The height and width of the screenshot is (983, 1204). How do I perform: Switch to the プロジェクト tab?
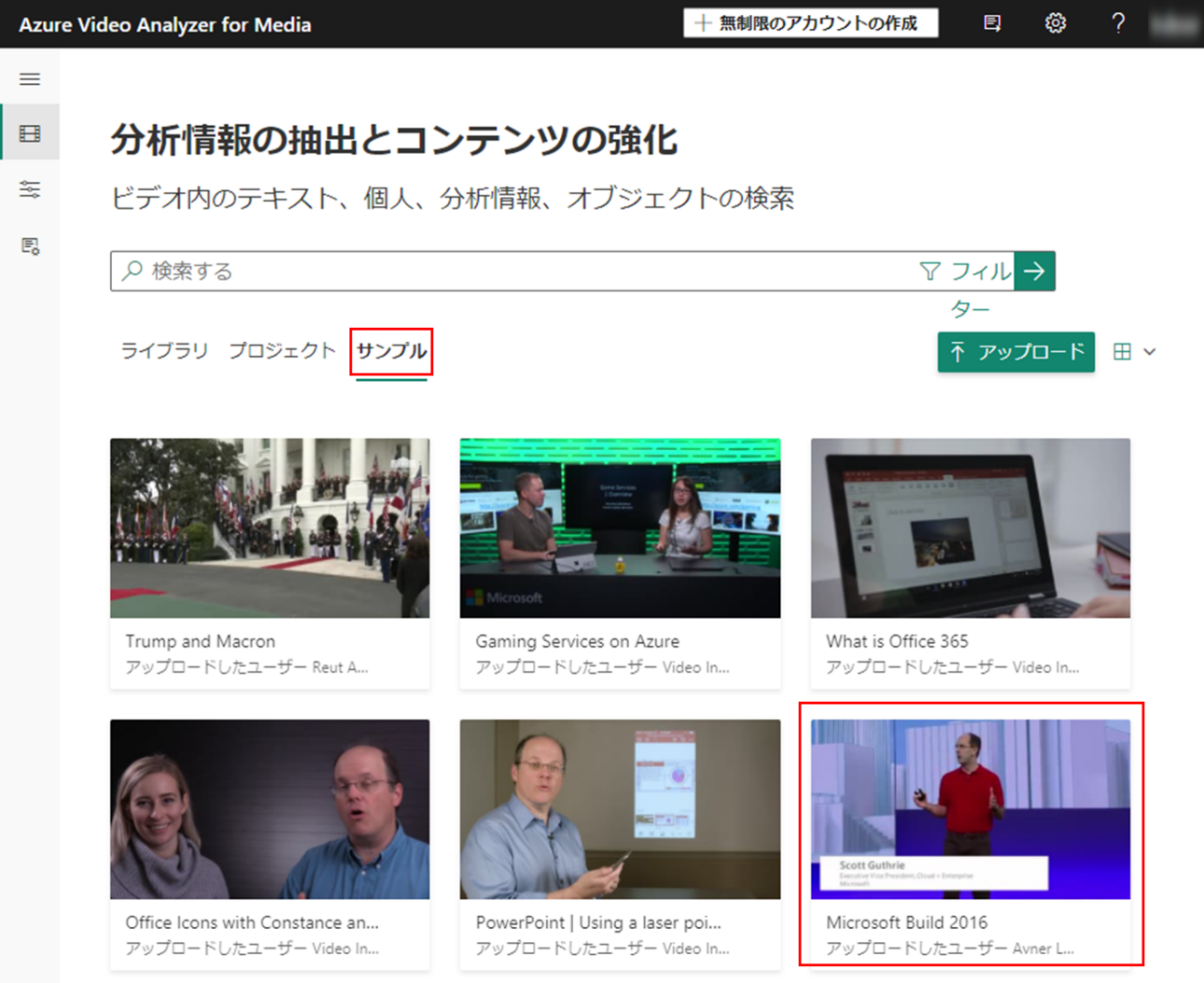[x=282, y=351]
